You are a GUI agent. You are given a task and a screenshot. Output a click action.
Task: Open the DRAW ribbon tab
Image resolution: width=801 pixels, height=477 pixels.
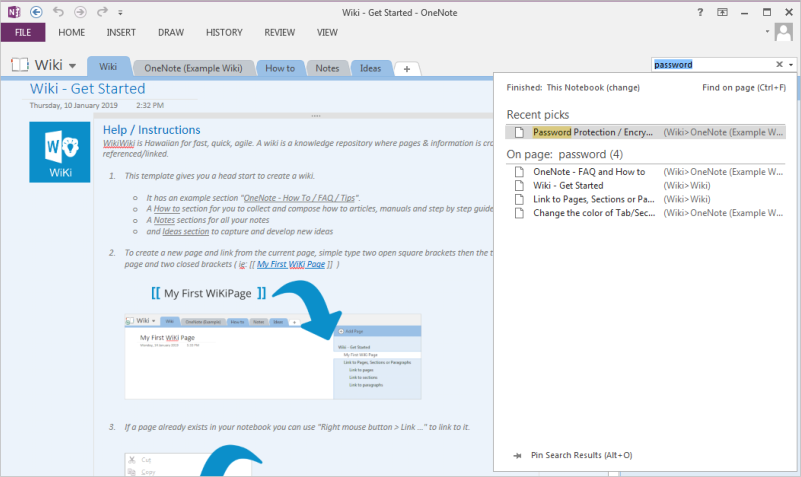[171, 32]
